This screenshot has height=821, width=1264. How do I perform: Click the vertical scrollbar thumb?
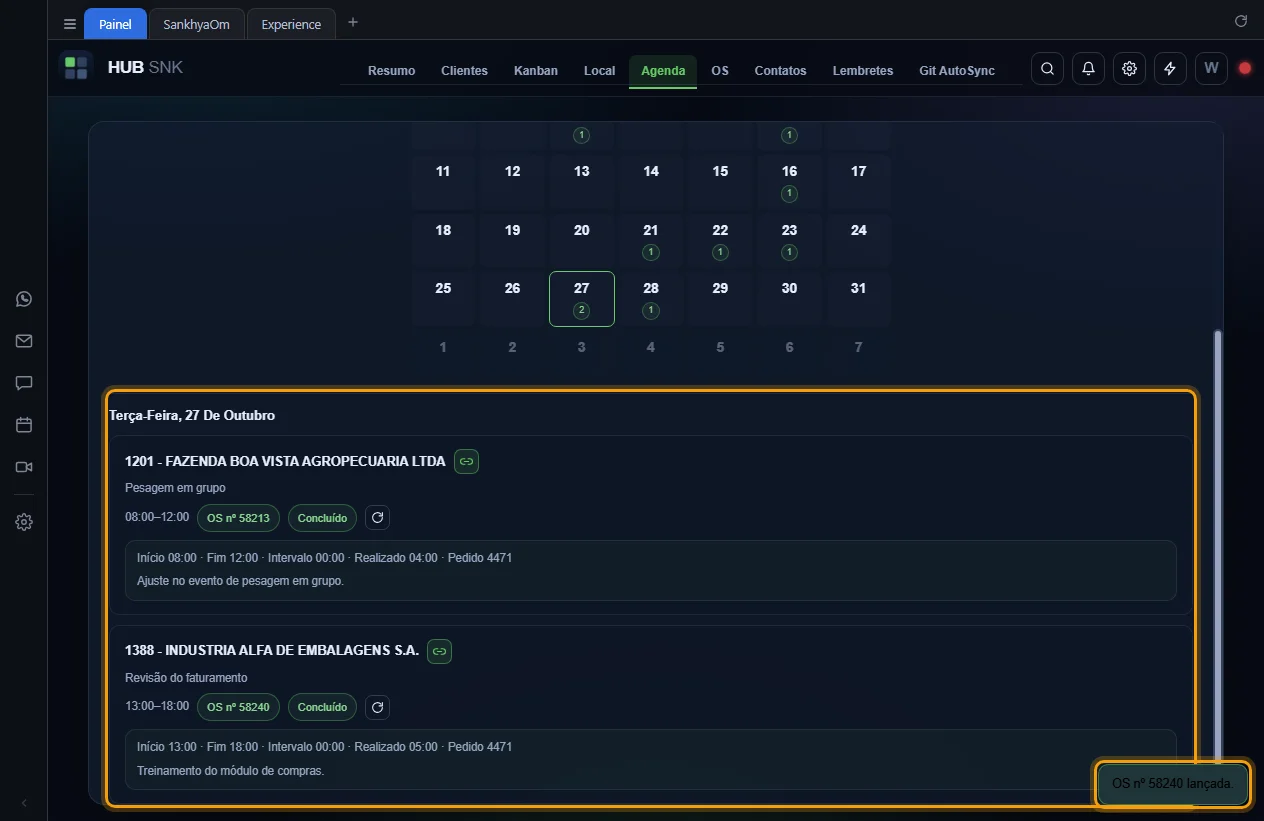1217,548
